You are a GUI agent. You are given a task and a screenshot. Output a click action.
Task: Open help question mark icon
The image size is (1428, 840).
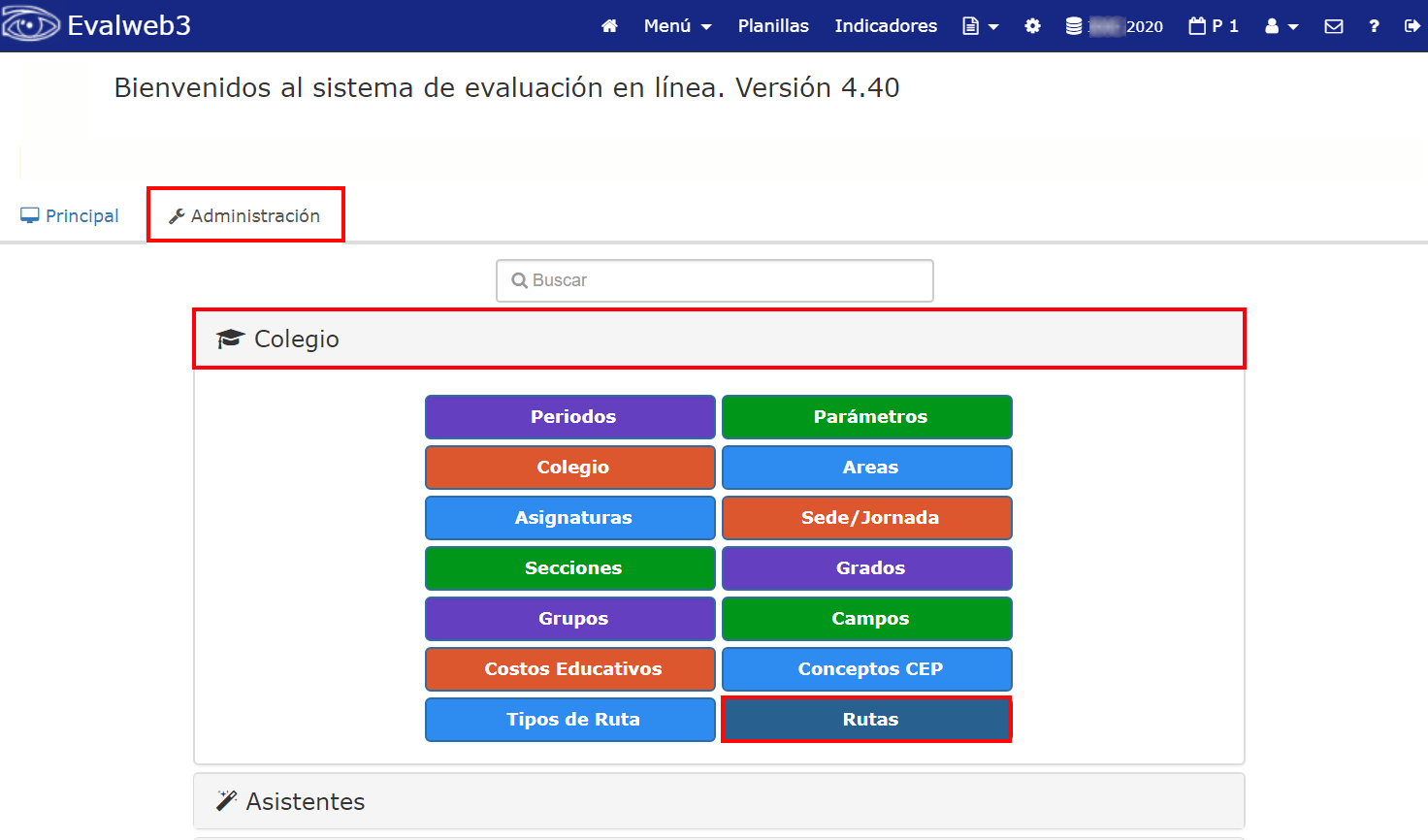pos(1374,26)
